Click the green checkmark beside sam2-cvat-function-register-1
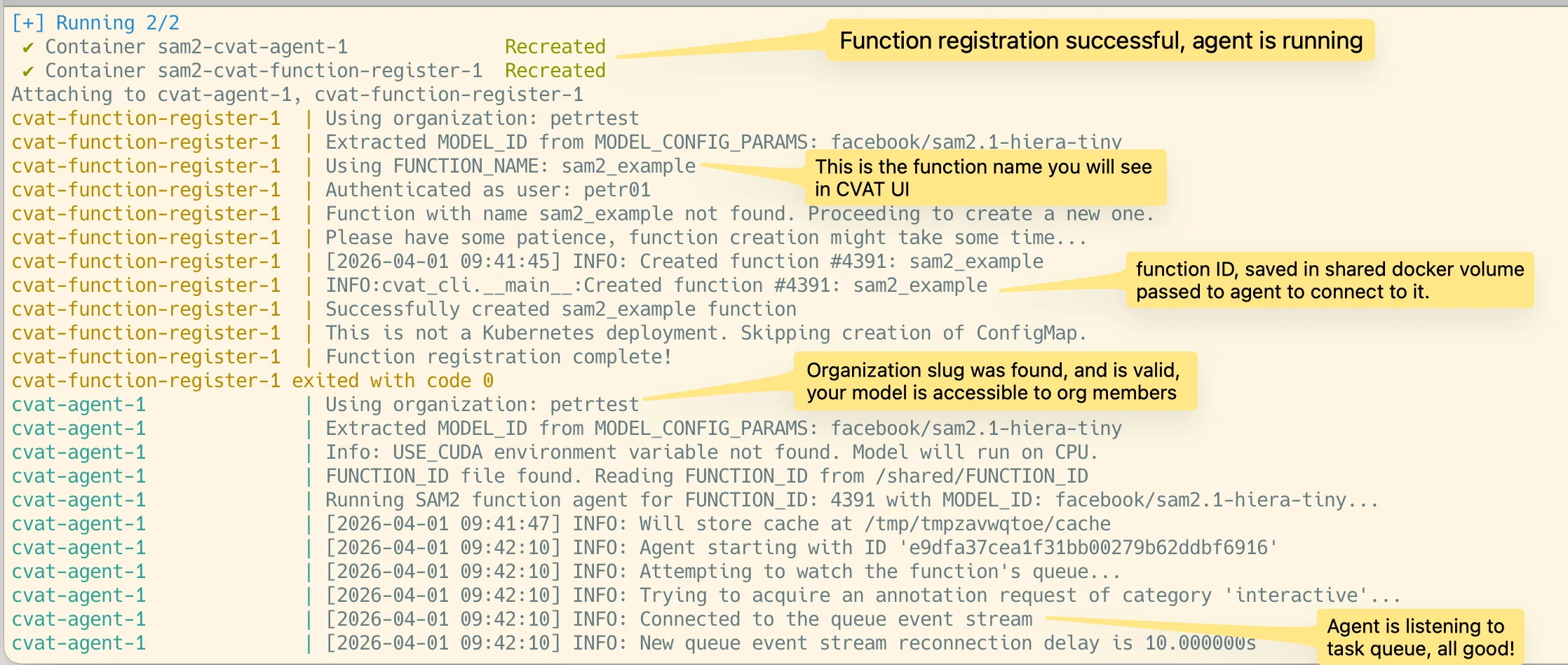The height and width of the screenshot is (665, 1568). (28, 72)
